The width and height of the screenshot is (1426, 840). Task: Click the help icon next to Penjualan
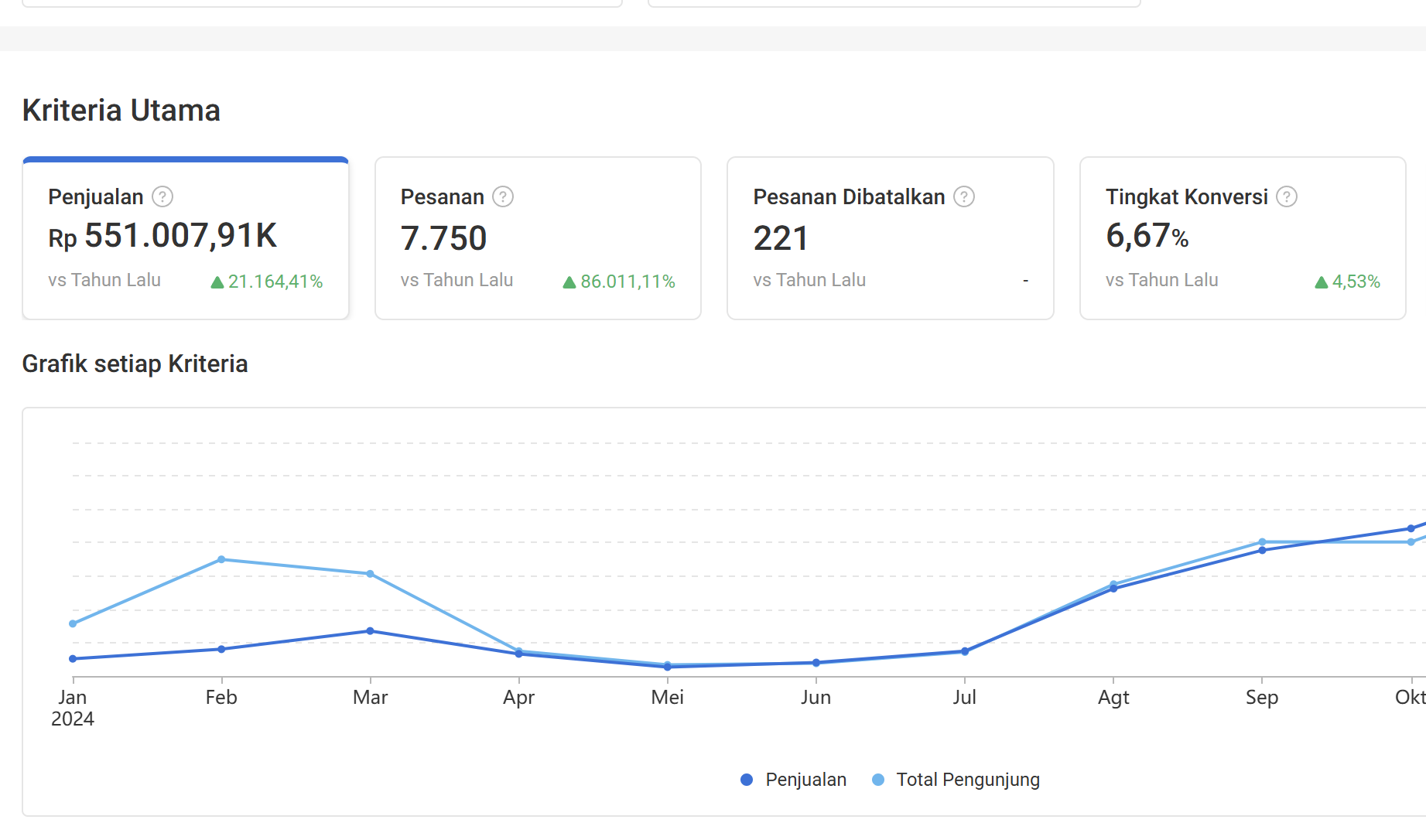(x=162, y=197)
